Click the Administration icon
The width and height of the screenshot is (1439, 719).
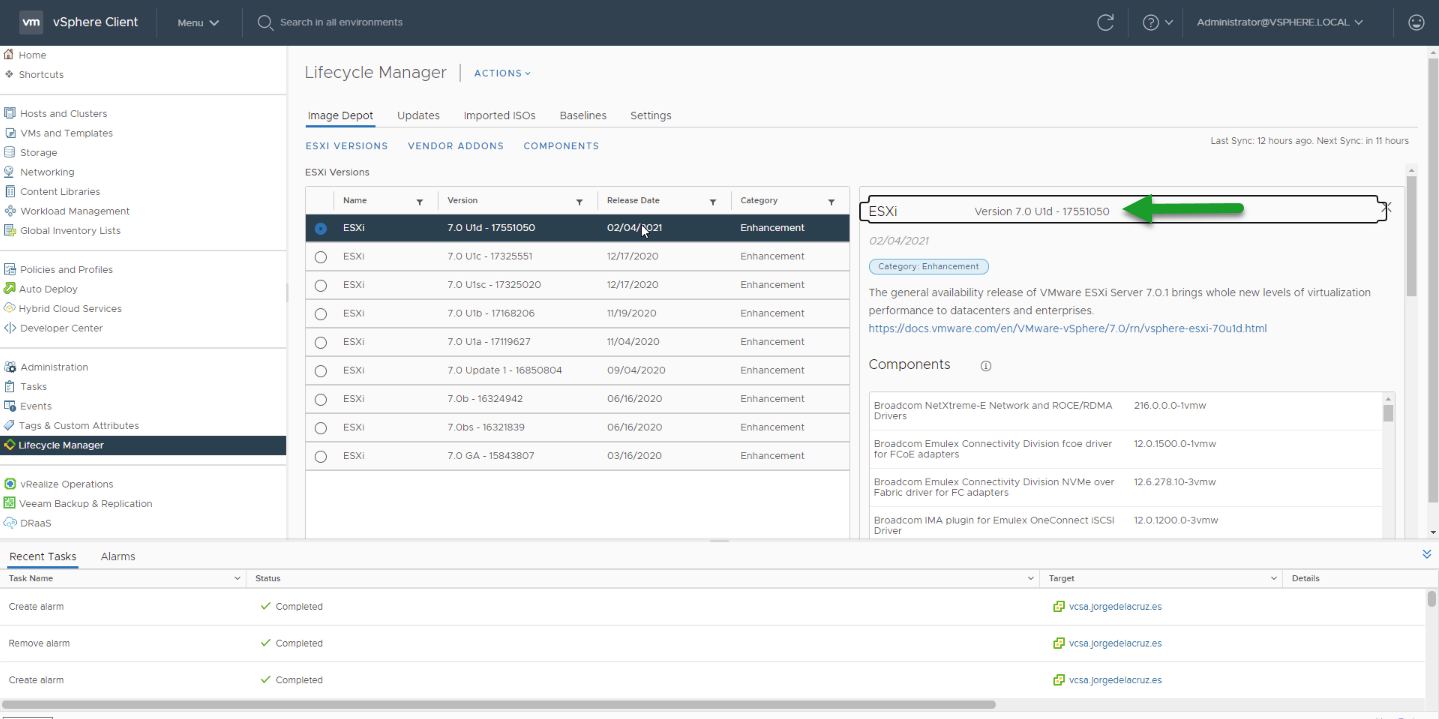tap(10, 367)
